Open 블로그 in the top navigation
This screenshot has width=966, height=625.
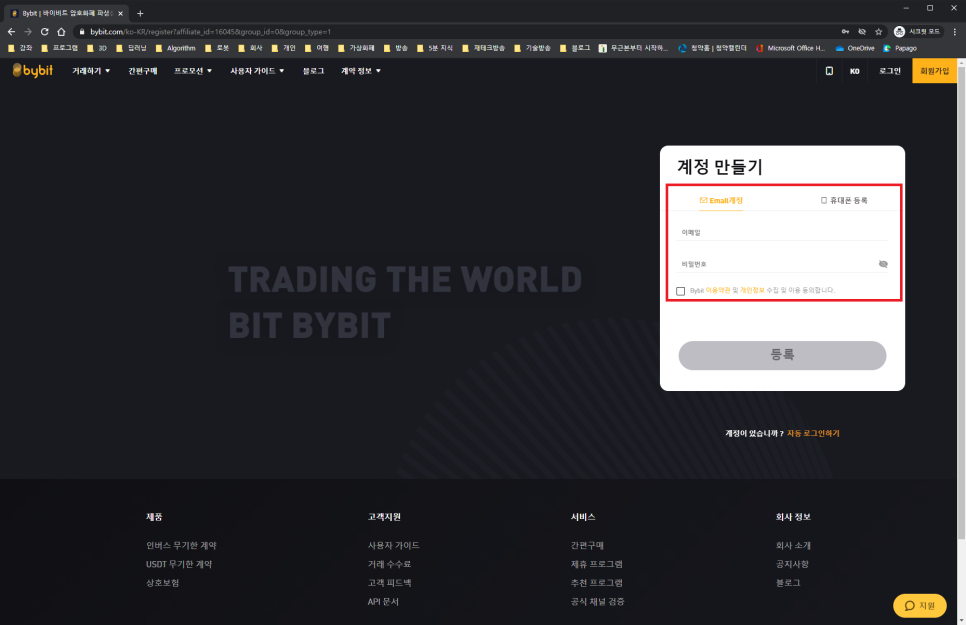click(x=313, y=71)
